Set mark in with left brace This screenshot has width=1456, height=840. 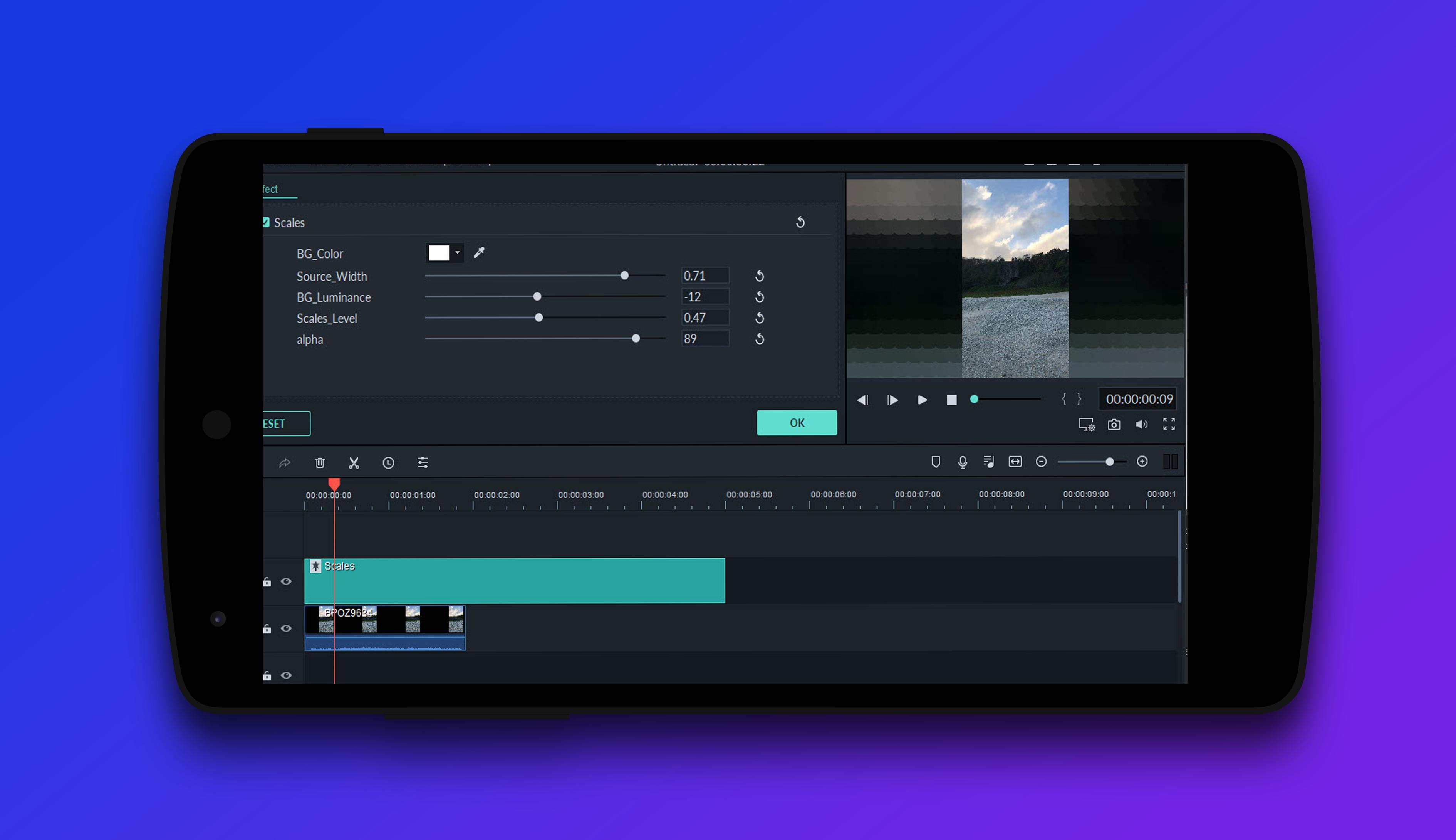click(1064, 399)
